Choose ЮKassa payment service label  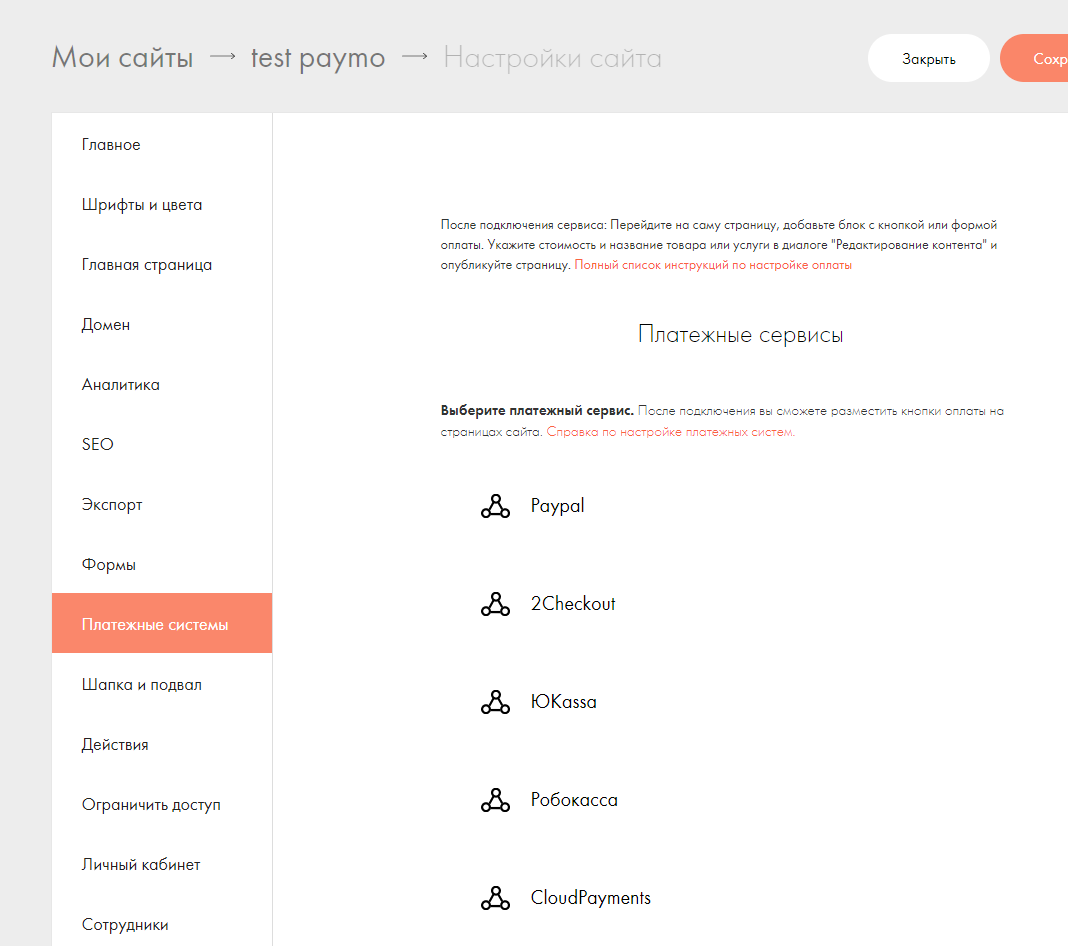[x=563, y=702]
